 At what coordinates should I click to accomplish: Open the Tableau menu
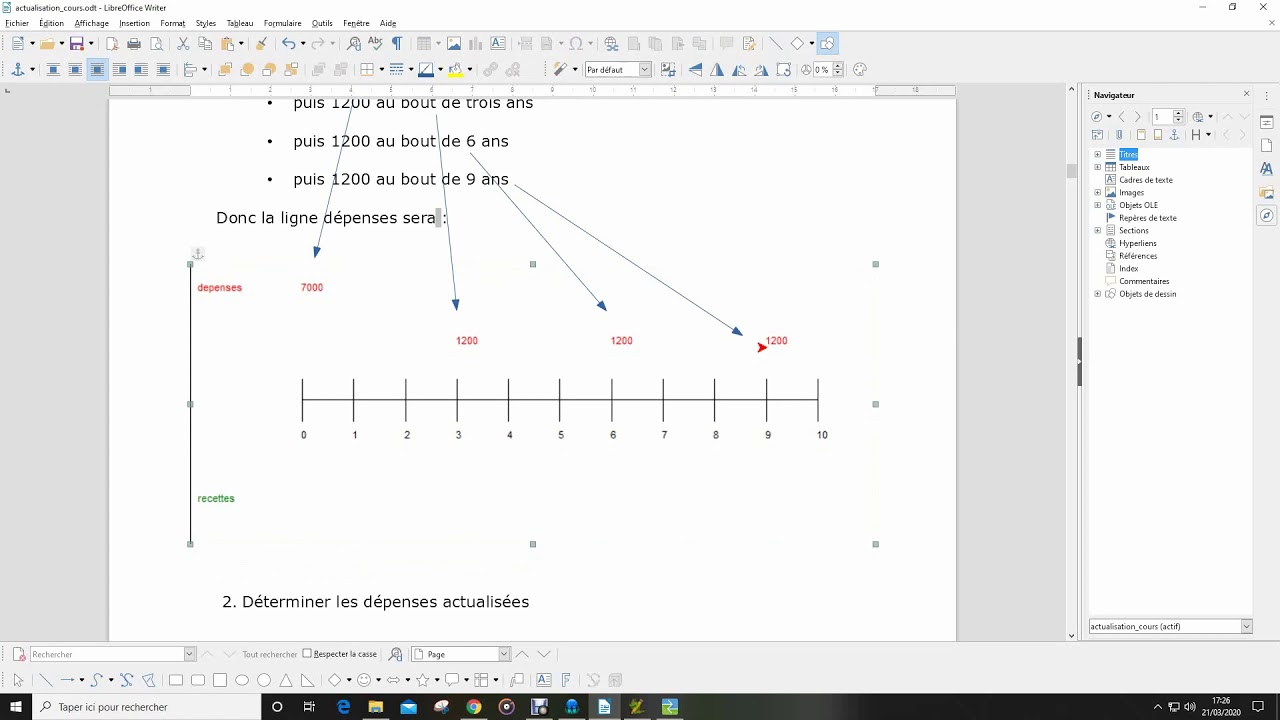click(x=240, y=23)
